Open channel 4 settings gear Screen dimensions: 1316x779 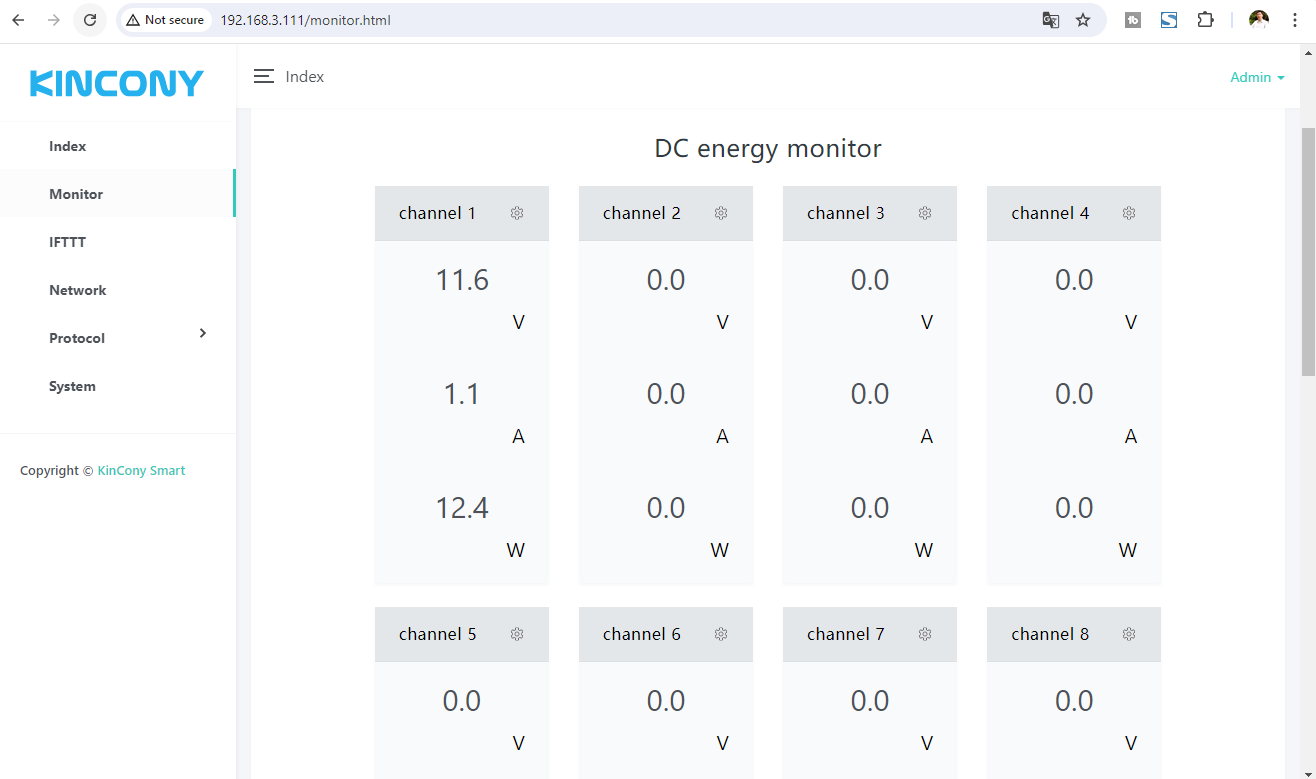[1129, 213]
